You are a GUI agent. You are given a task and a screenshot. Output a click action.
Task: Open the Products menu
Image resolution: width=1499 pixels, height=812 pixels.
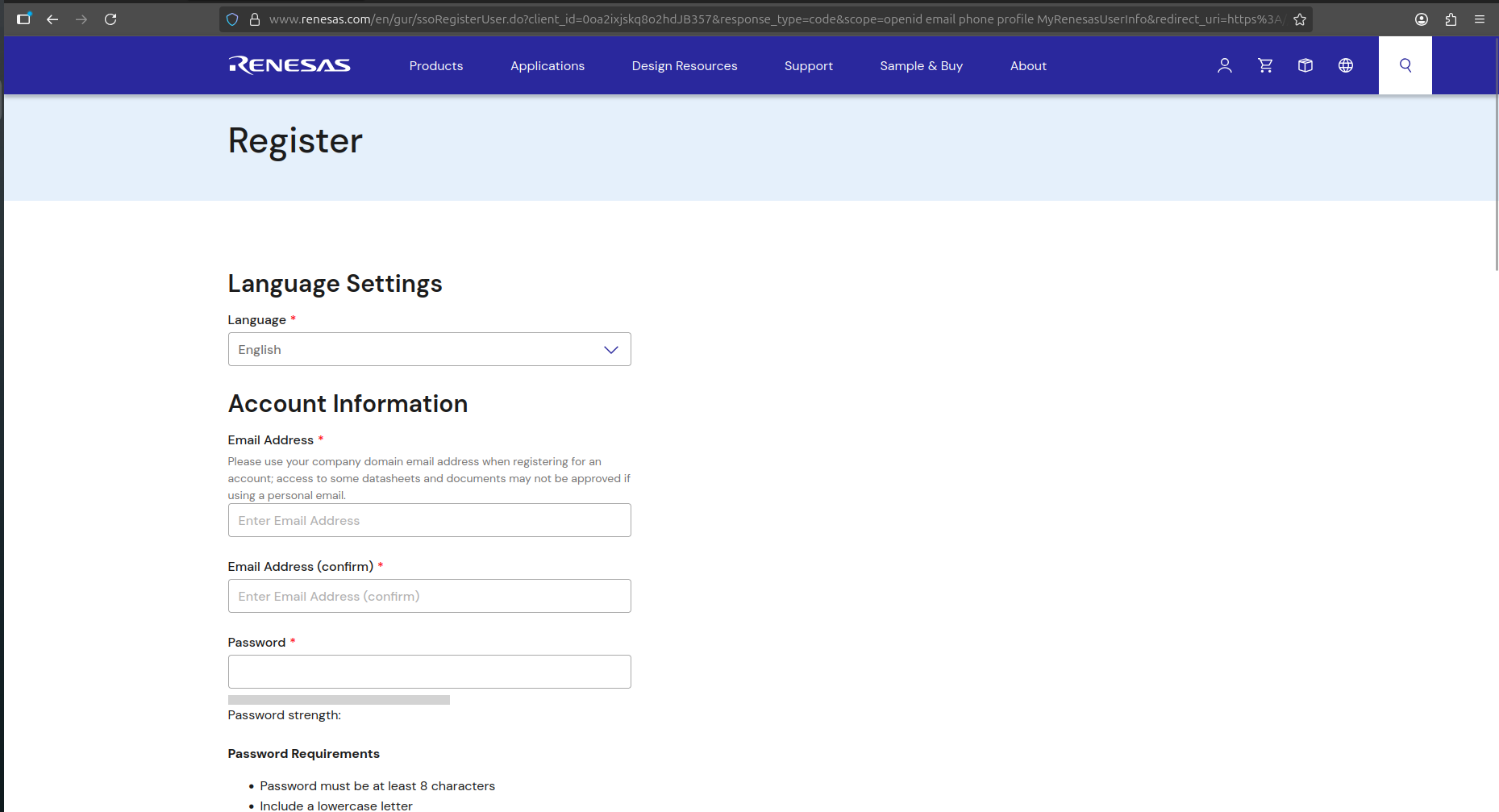point(435,66)
